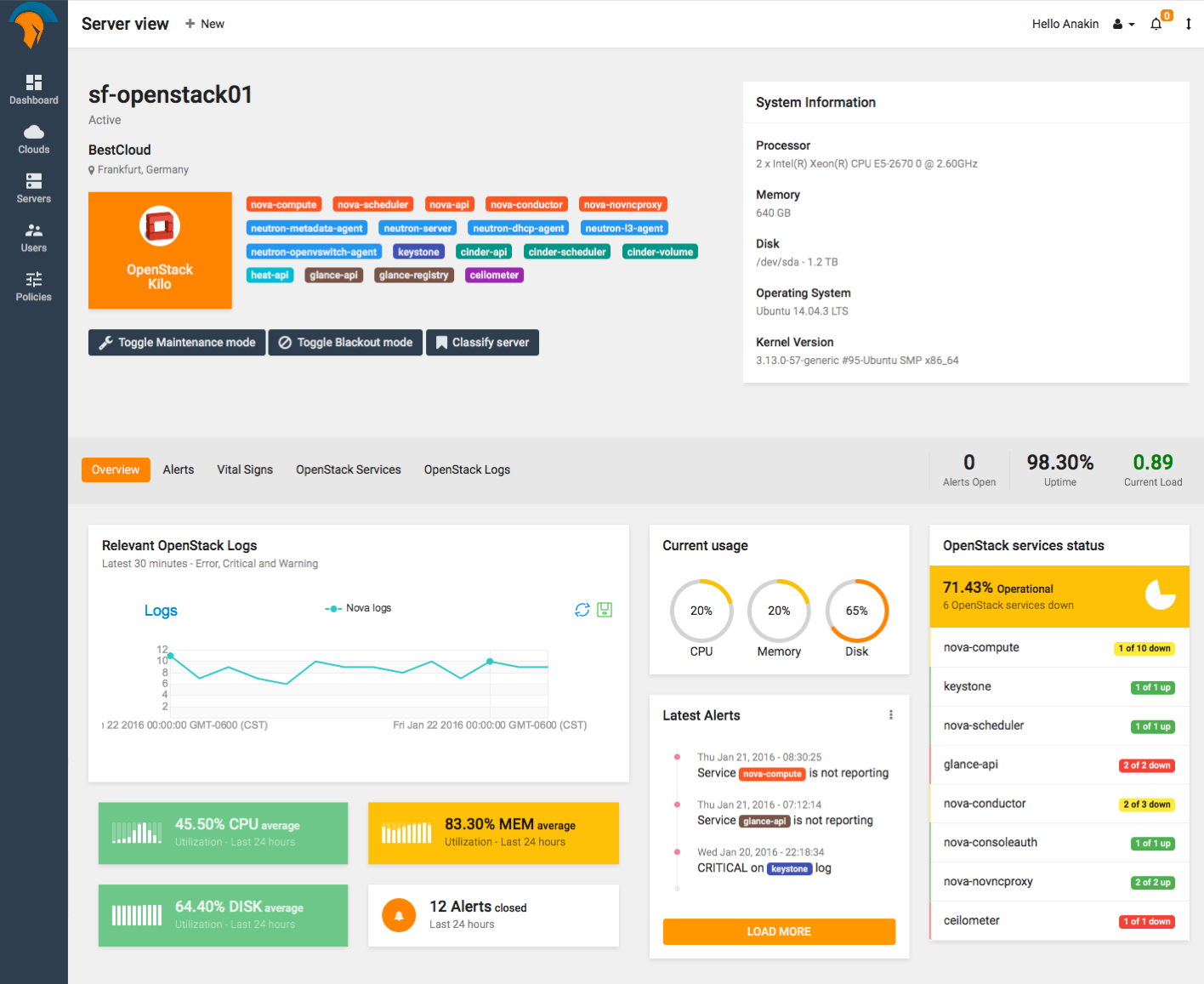This screenshot has width=1204, height=984.
Task: Click the bell icon on the Alerts closed card
Action: 399,915
